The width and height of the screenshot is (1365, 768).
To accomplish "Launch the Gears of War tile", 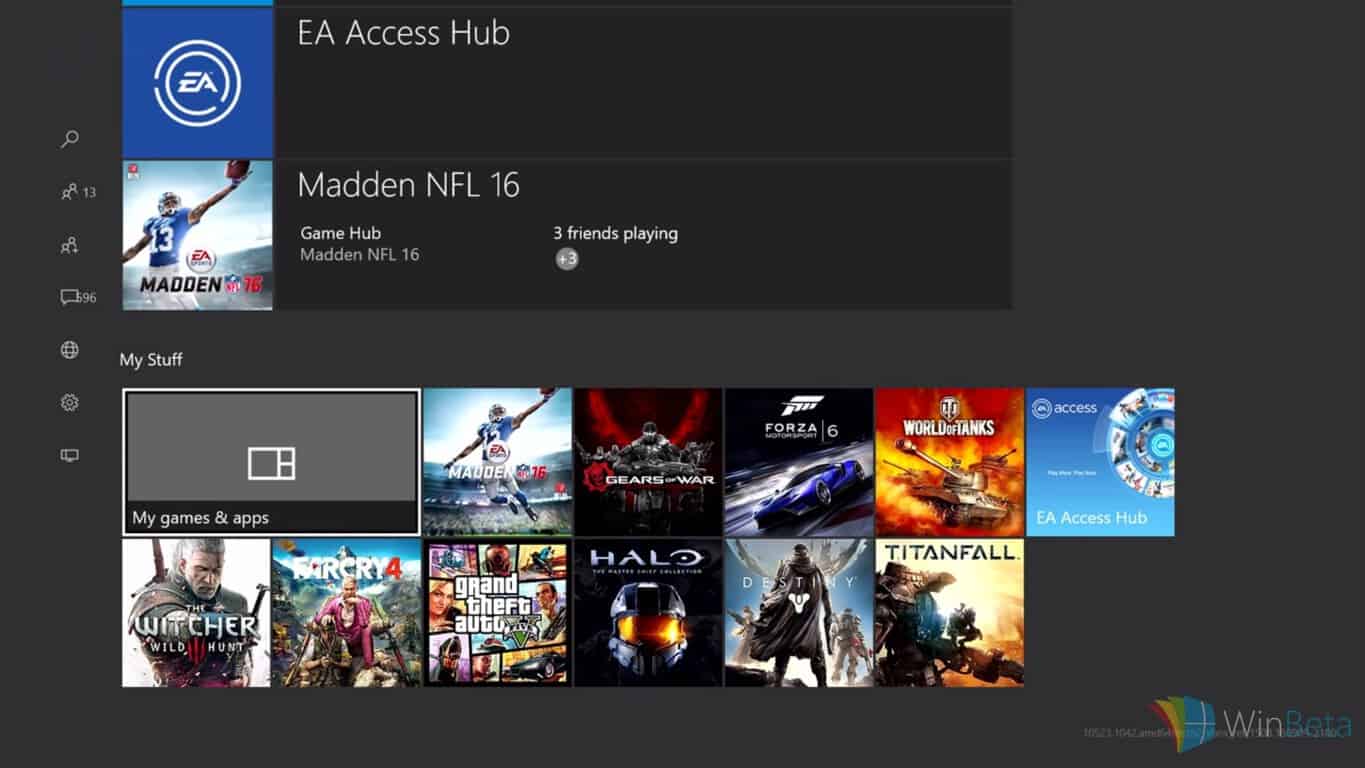I will pos(648,462).
